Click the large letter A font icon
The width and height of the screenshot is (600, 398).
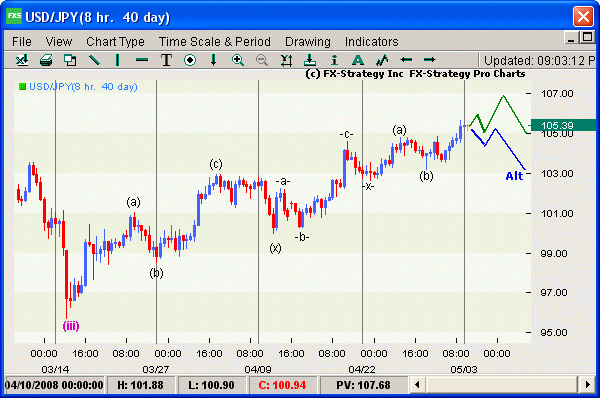[358, 60]
